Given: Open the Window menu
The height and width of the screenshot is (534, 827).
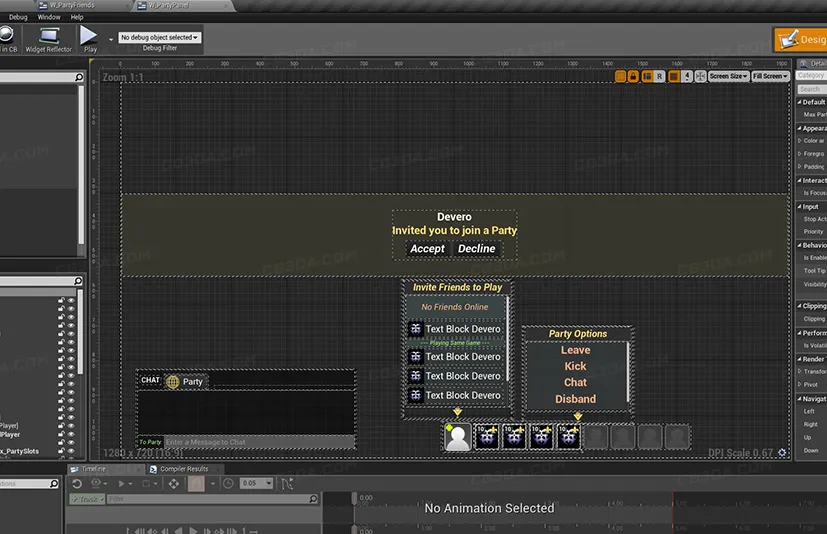Looking at the screenshot, I should [x=49, y=17].
